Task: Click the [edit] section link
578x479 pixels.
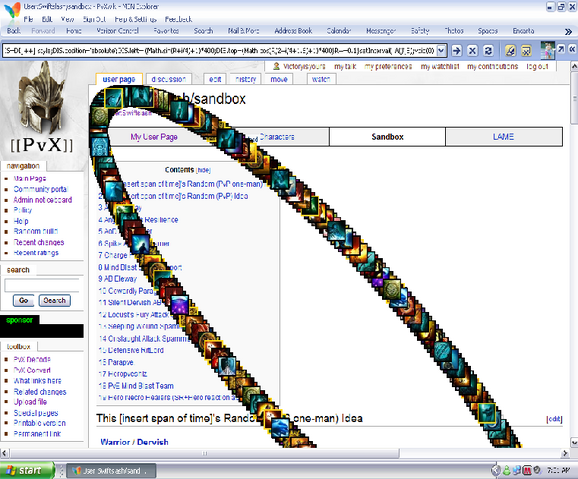Action: tap(554, 419)
